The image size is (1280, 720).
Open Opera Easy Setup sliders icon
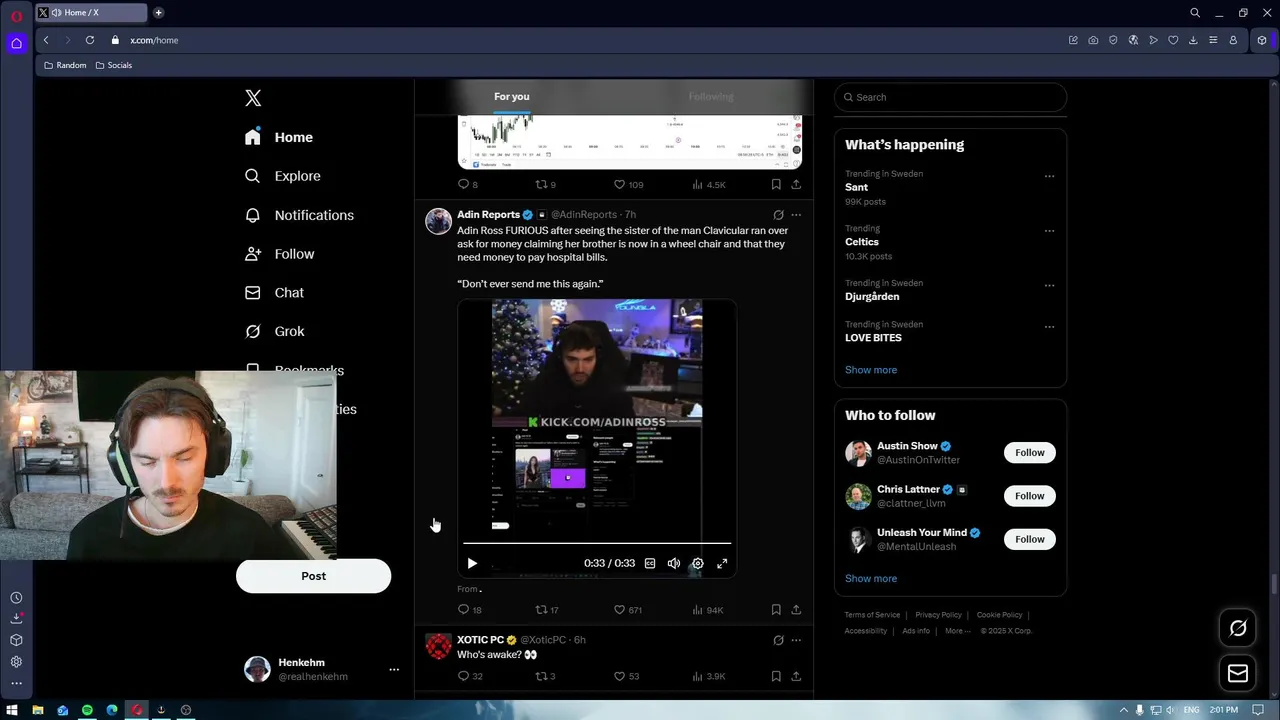[1213, 40]
